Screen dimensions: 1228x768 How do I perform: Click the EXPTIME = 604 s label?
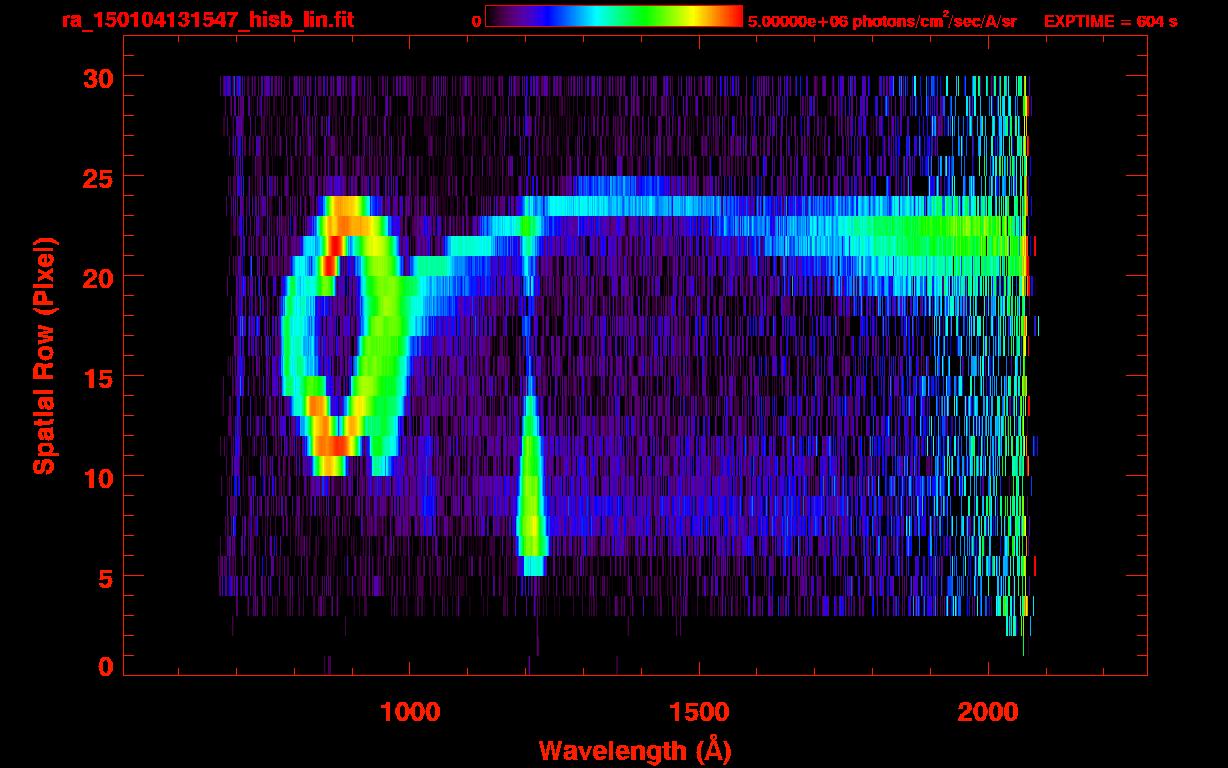(x=1110, y=21)
